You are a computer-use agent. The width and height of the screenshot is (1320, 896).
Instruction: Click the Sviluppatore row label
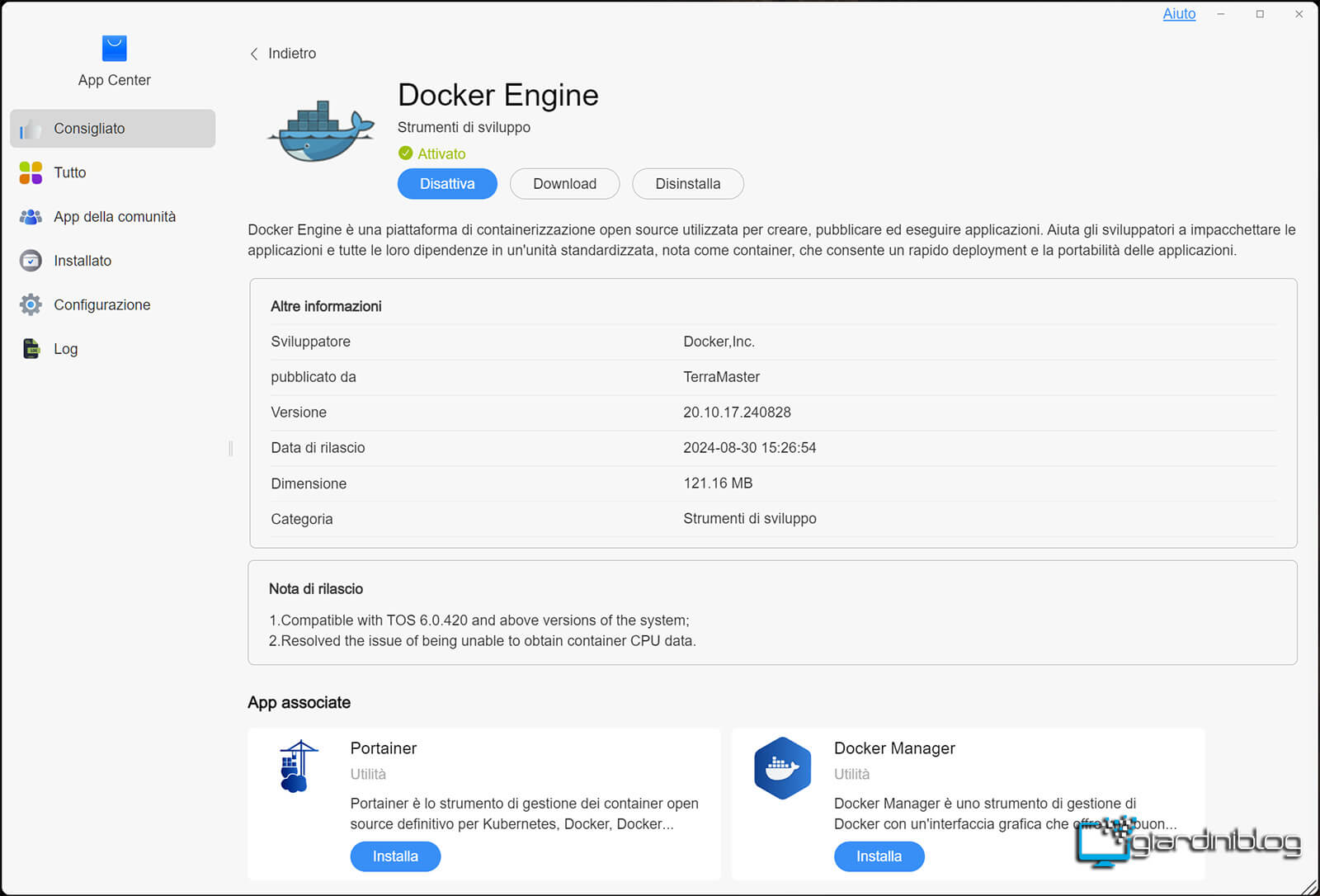coord(310,342)
